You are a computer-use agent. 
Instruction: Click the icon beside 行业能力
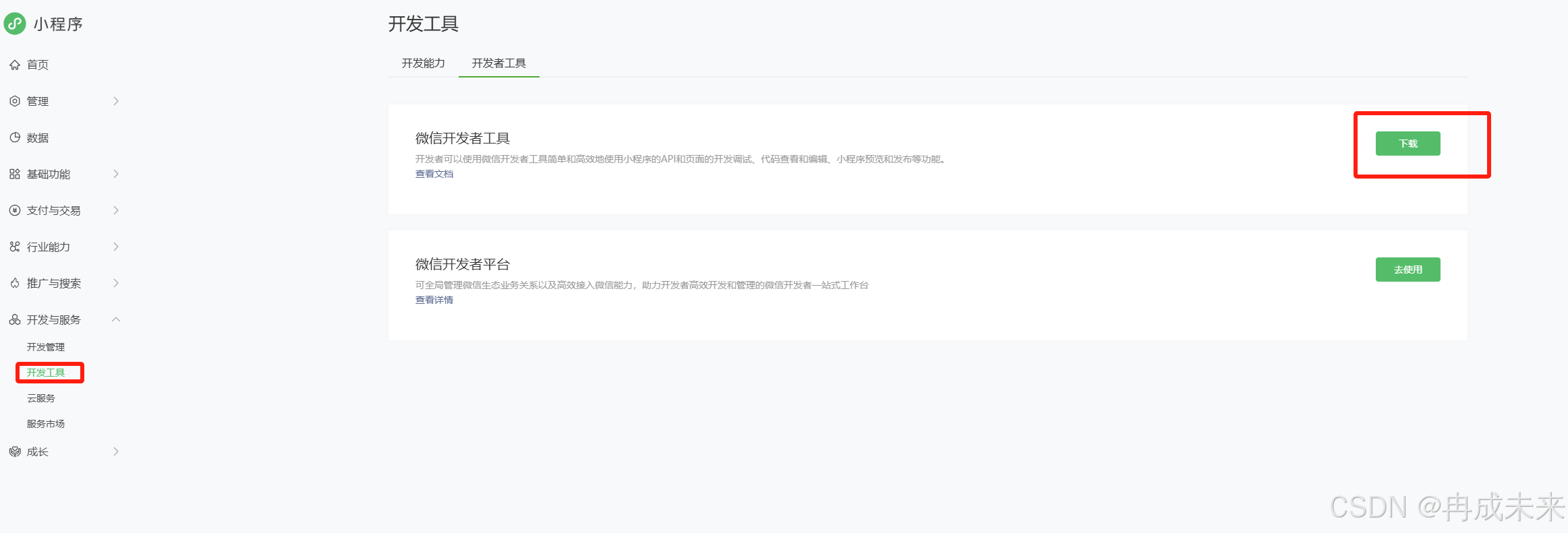click(15, 247)
